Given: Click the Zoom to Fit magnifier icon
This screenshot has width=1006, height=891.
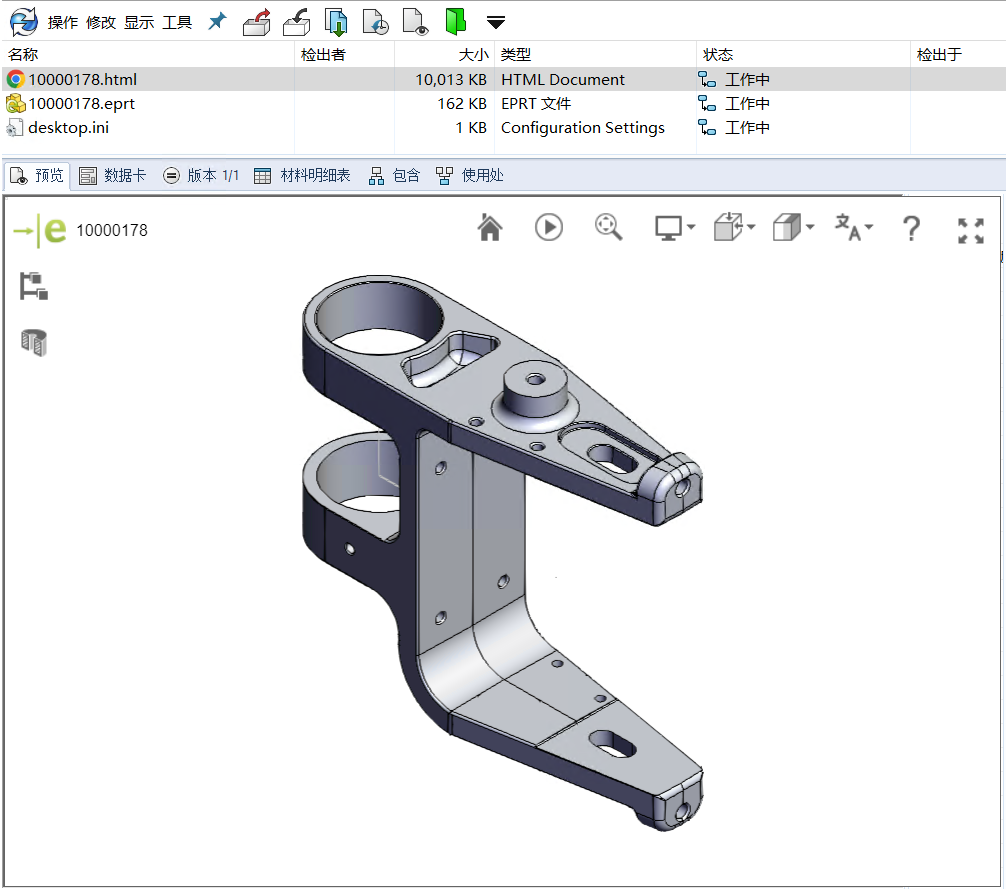Looking at the screenshot, I should pos(608,228).
